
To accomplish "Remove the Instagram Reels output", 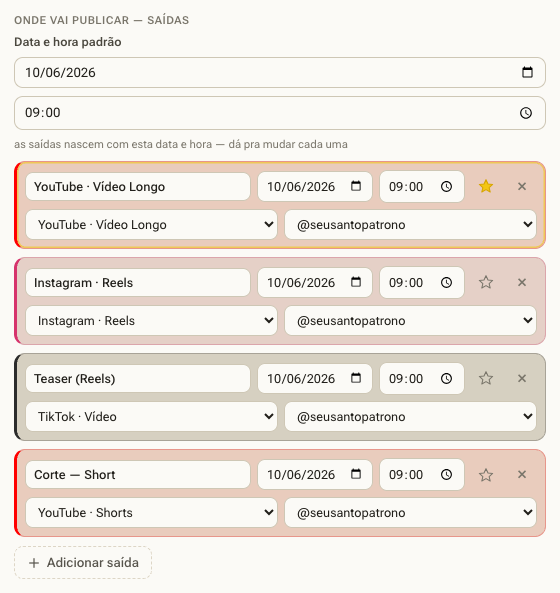I will [522, 283].
